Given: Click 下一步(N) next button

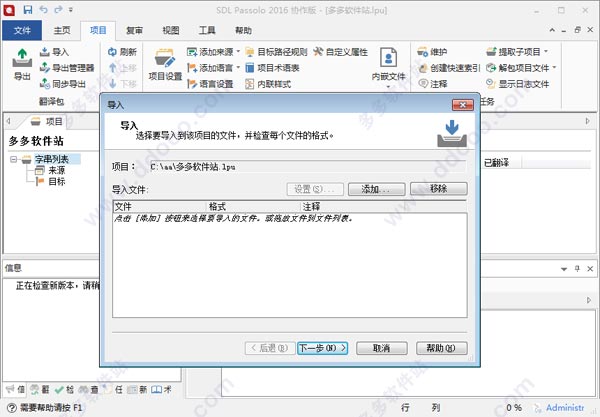Looking at the screenshot, I should pos(323,348).
